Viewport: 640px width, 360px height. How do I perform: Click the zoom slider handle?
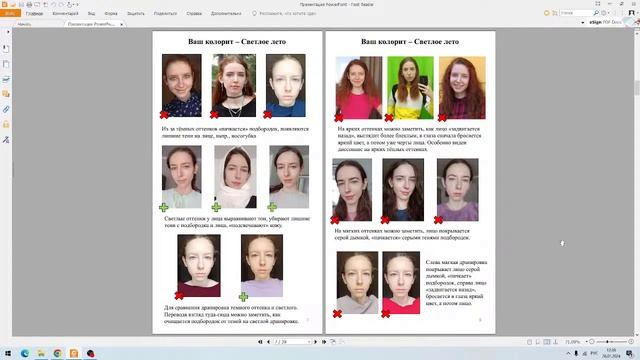(x=607, y=342)
